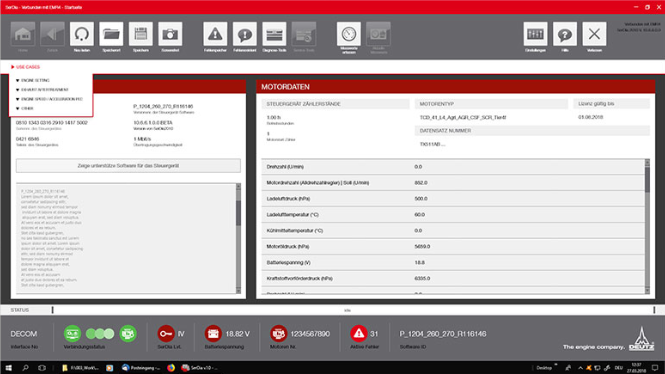Click the 18.82 V battery voltage value
This screenshot has height=374, width=665.
tap(238, 334)
